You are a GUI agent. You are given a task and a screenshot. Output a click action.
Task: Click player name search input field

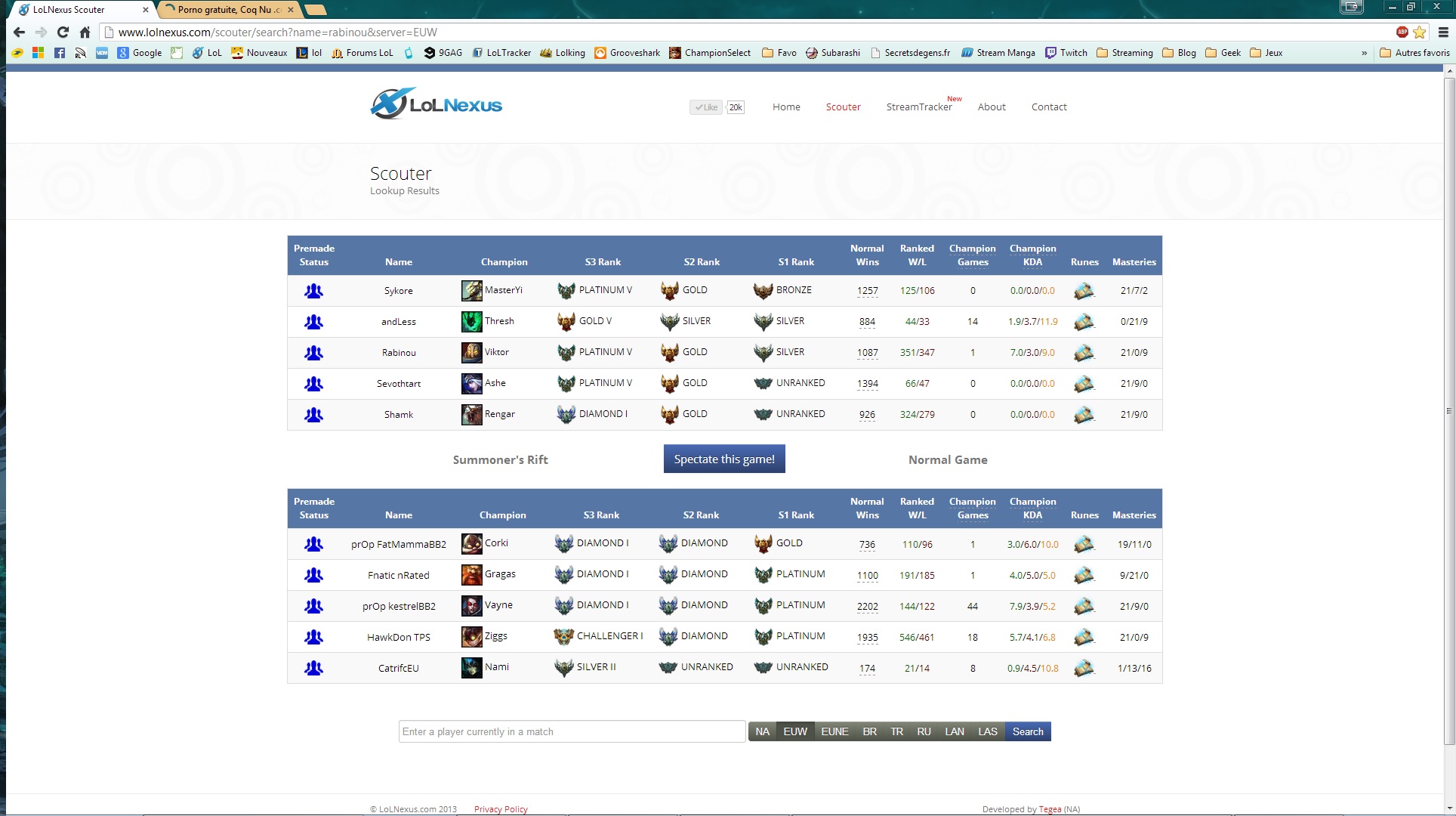click(x=572, y=731)
